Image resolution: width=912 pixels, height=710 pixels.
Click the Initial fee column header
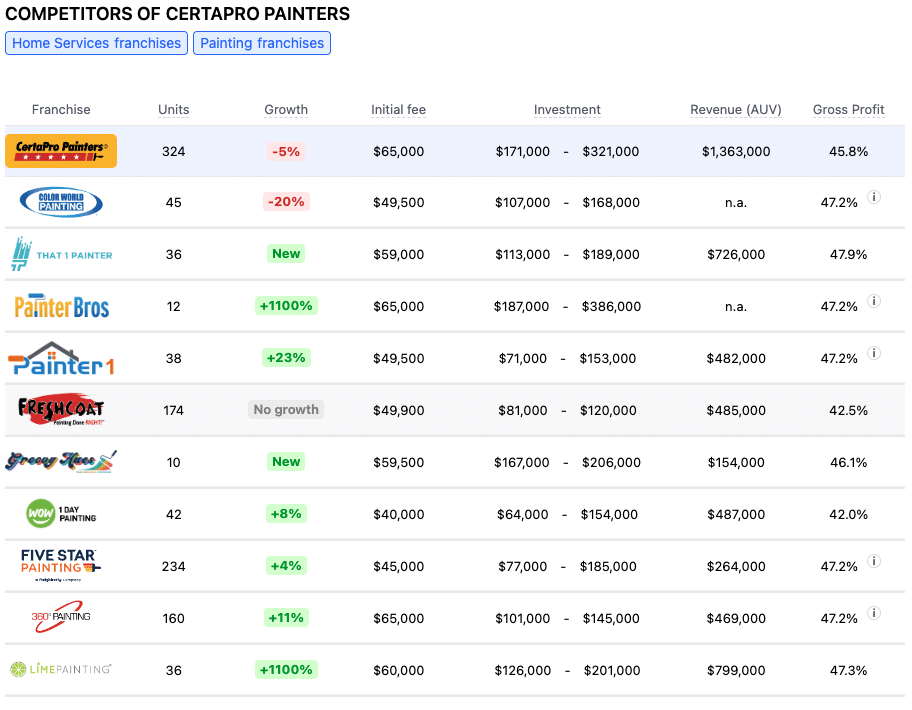tap(398, 110)
